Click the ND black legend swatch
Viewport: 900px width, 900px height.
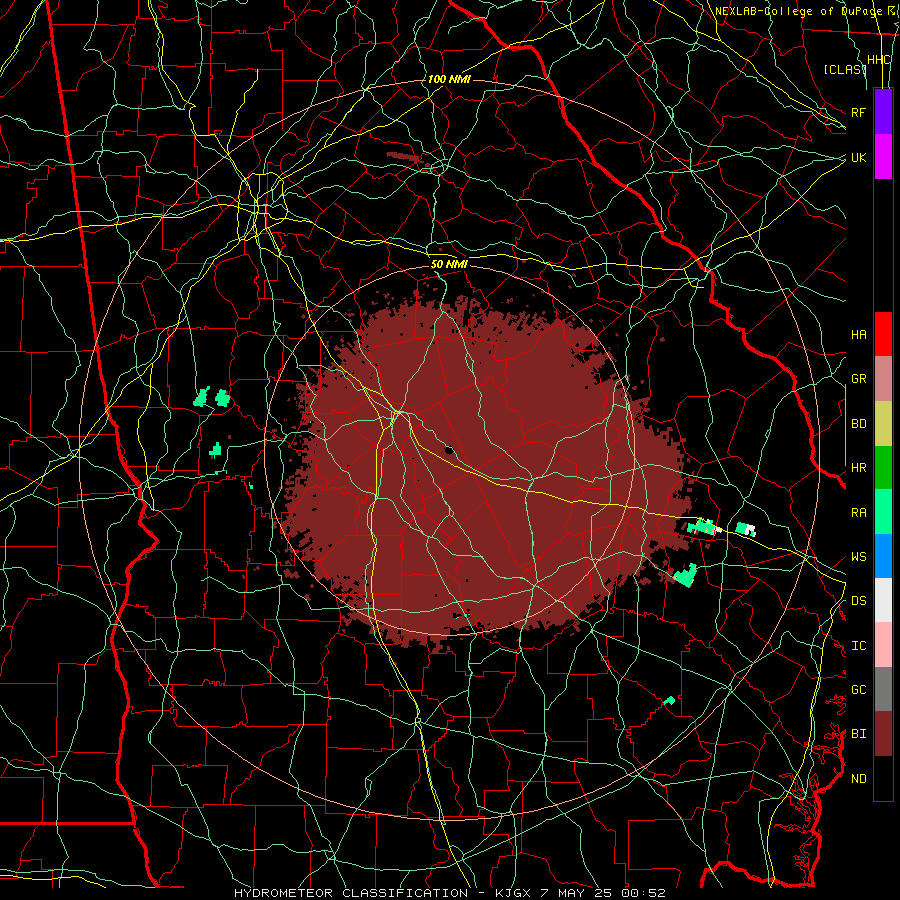[883, 778]
